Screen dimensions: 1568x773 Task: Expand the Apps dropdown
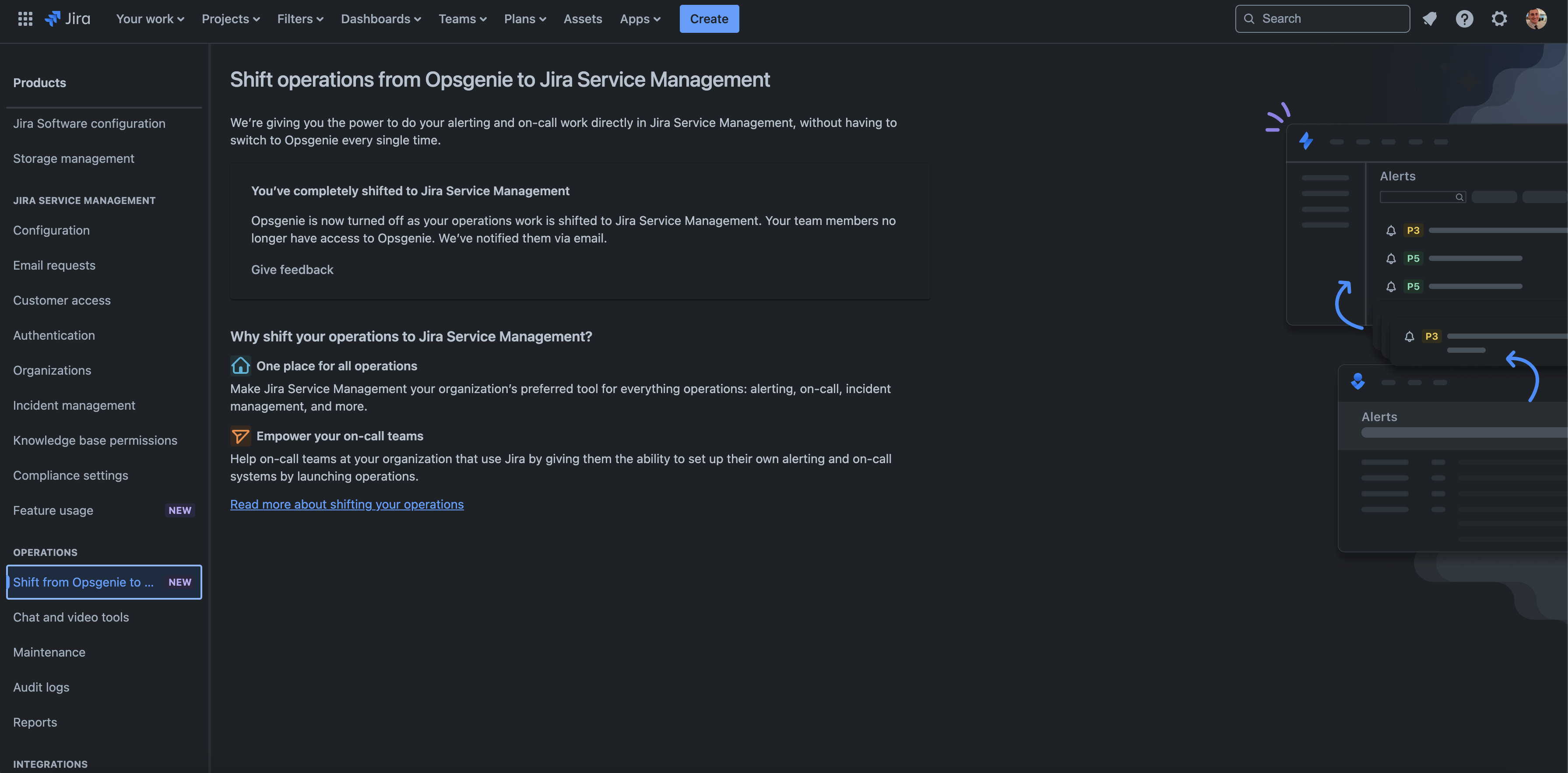click(x=639, y=18)
